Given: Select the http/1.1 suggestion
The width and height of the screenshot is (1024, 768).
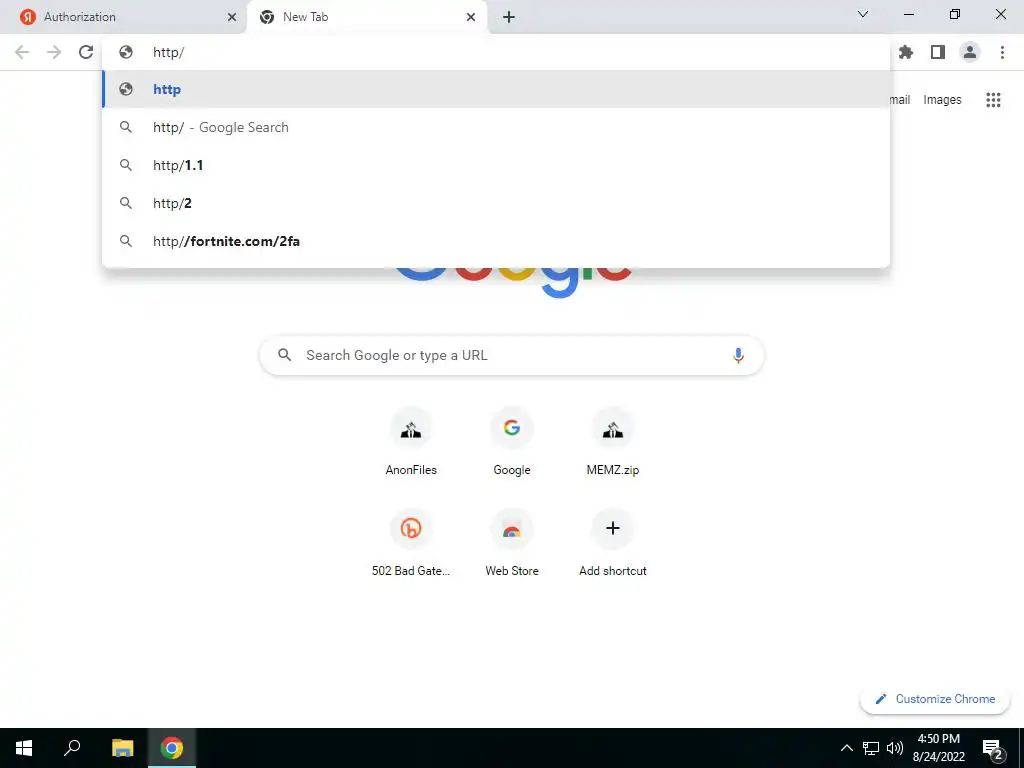Looking at the screenshot, I should coord(496,165).
